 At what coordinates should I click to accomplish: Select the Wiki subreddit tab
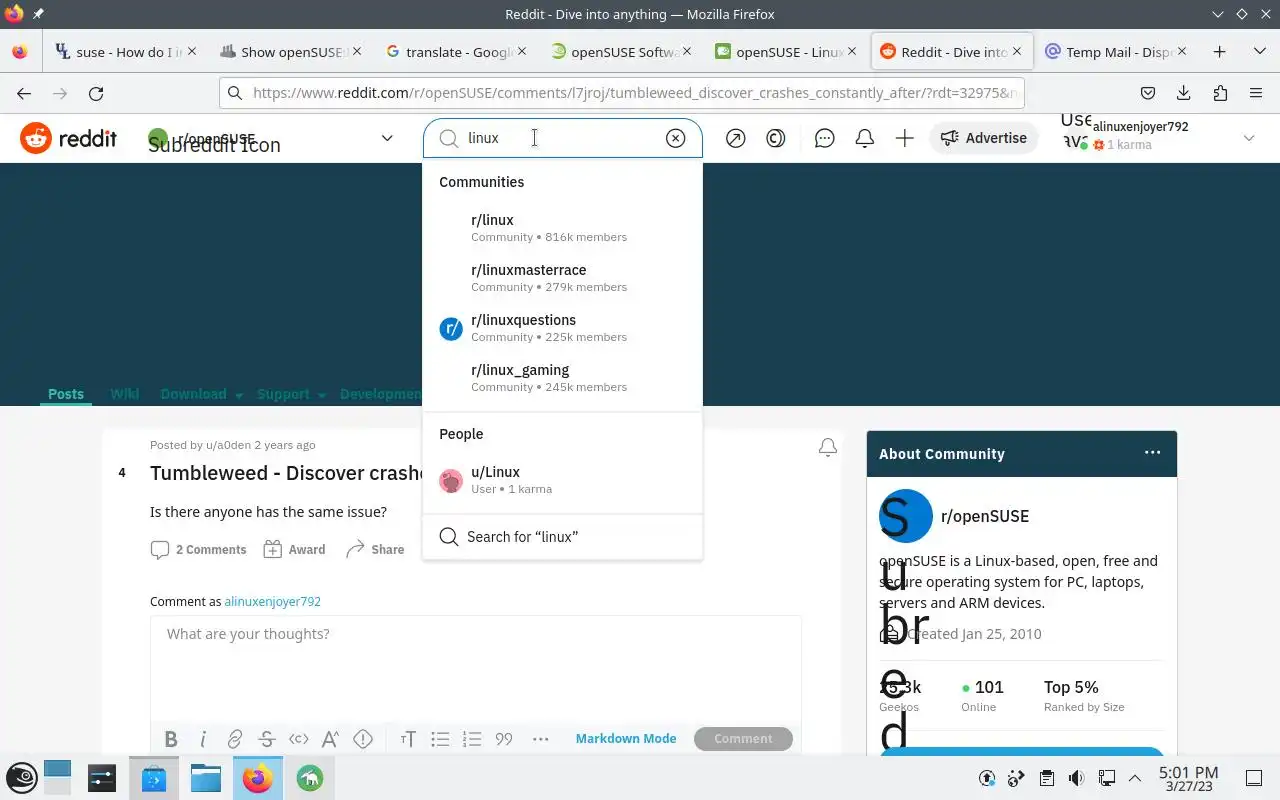click(x=124, y=394)
